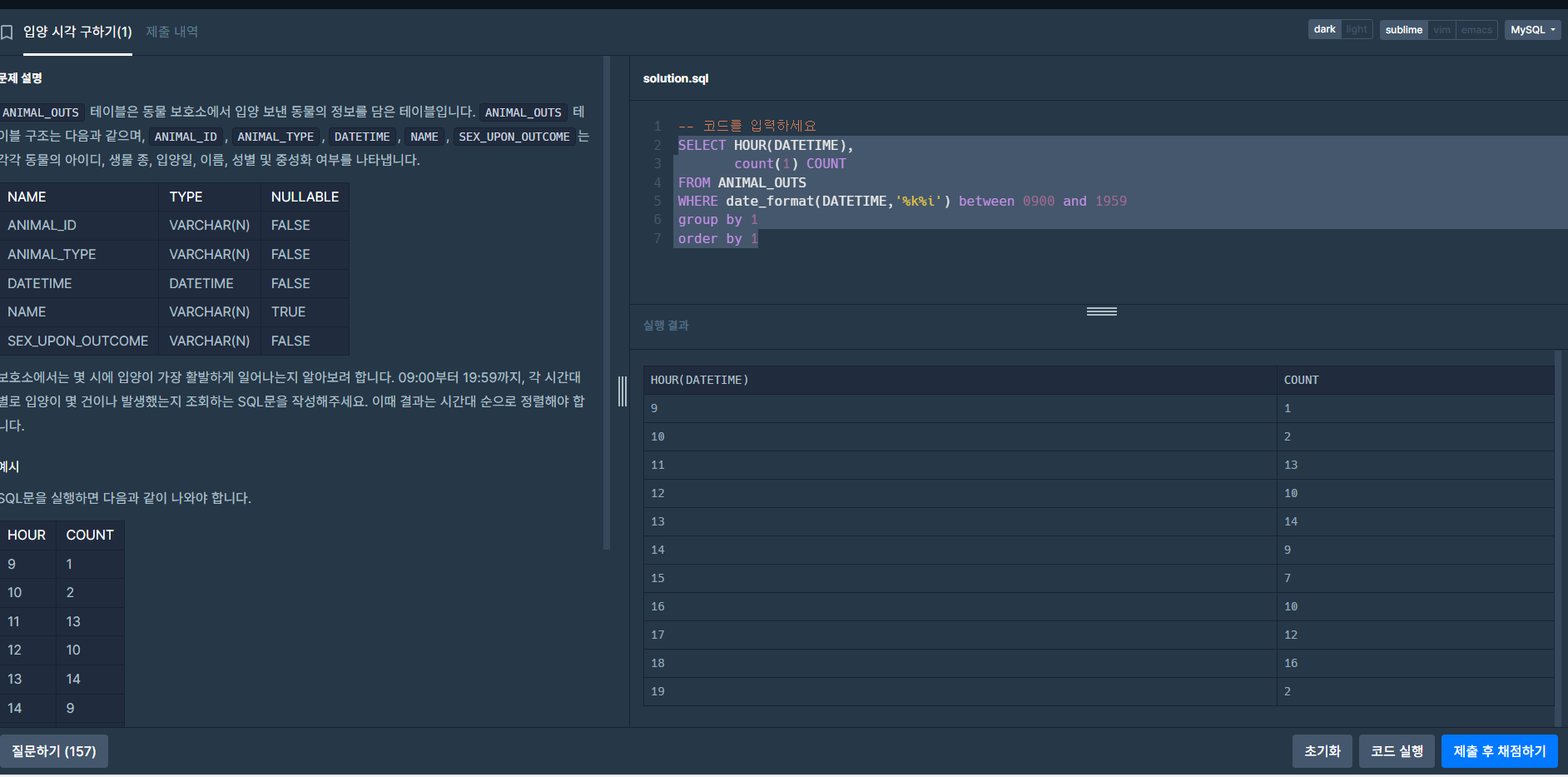This screenshot has height=777, width=1568.
Task: Choose the emacs keymap option
Action: pos(1476,30)
